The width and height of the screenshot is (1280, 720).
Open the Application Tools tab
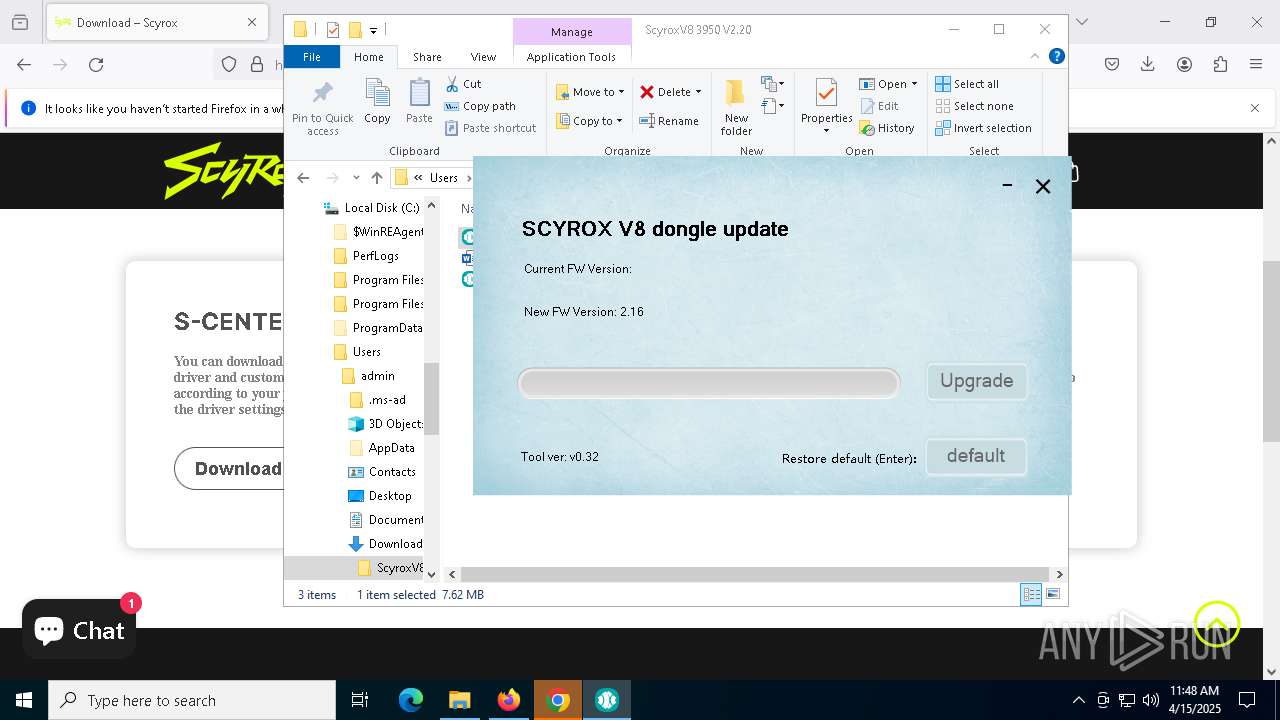point(571,57)
